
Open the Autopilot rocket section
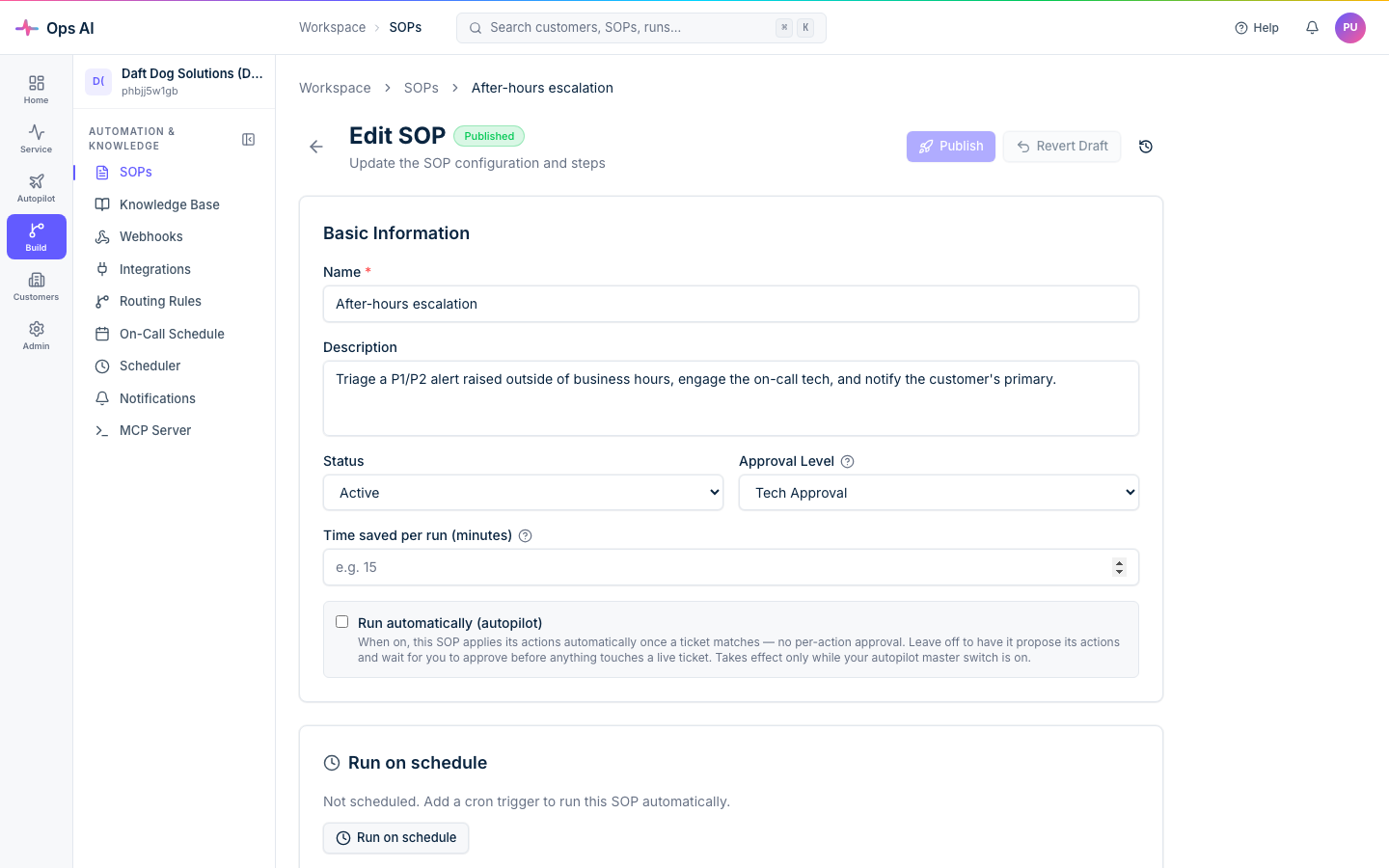coord(36,188)
